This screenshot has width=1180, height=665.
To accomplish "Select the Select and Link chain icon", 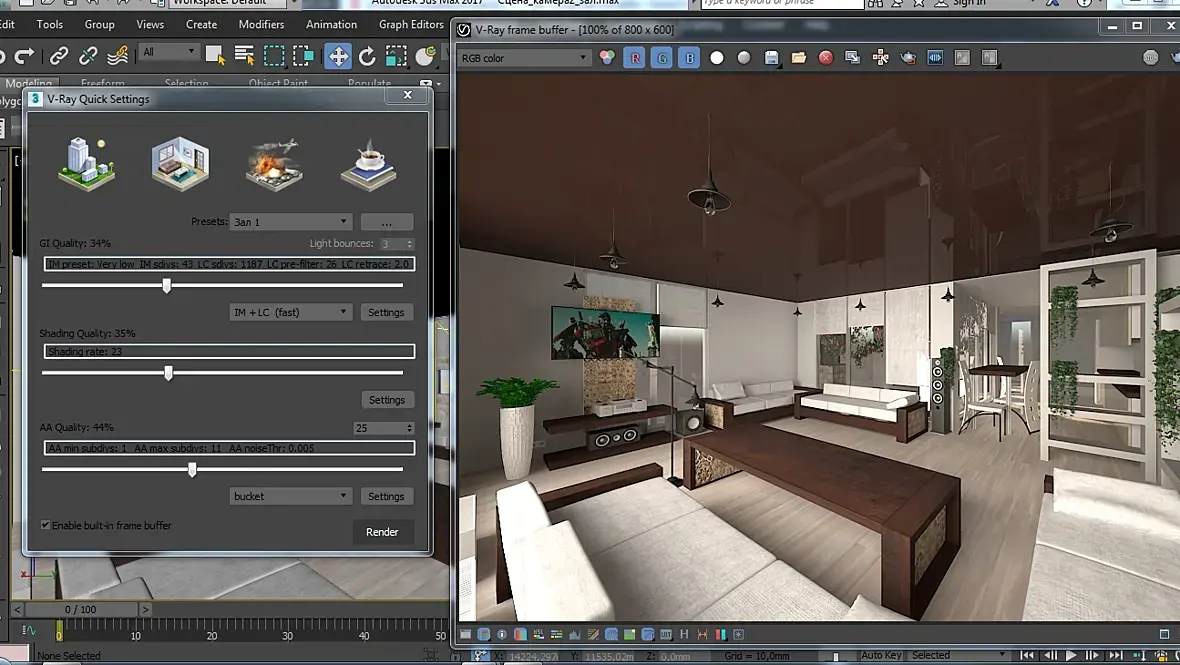I will coord(58,55).
